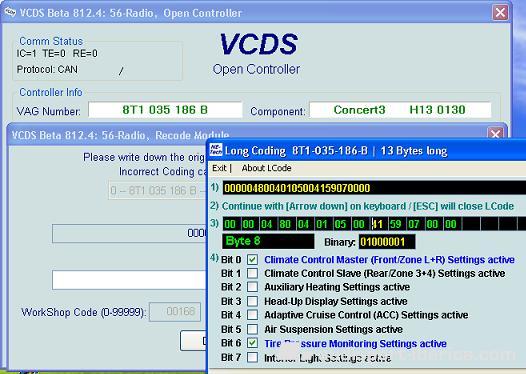Close the VCDS Open Controller window
Screen dimensions: 526x374
pyautogui.click(x=500, y=13)
